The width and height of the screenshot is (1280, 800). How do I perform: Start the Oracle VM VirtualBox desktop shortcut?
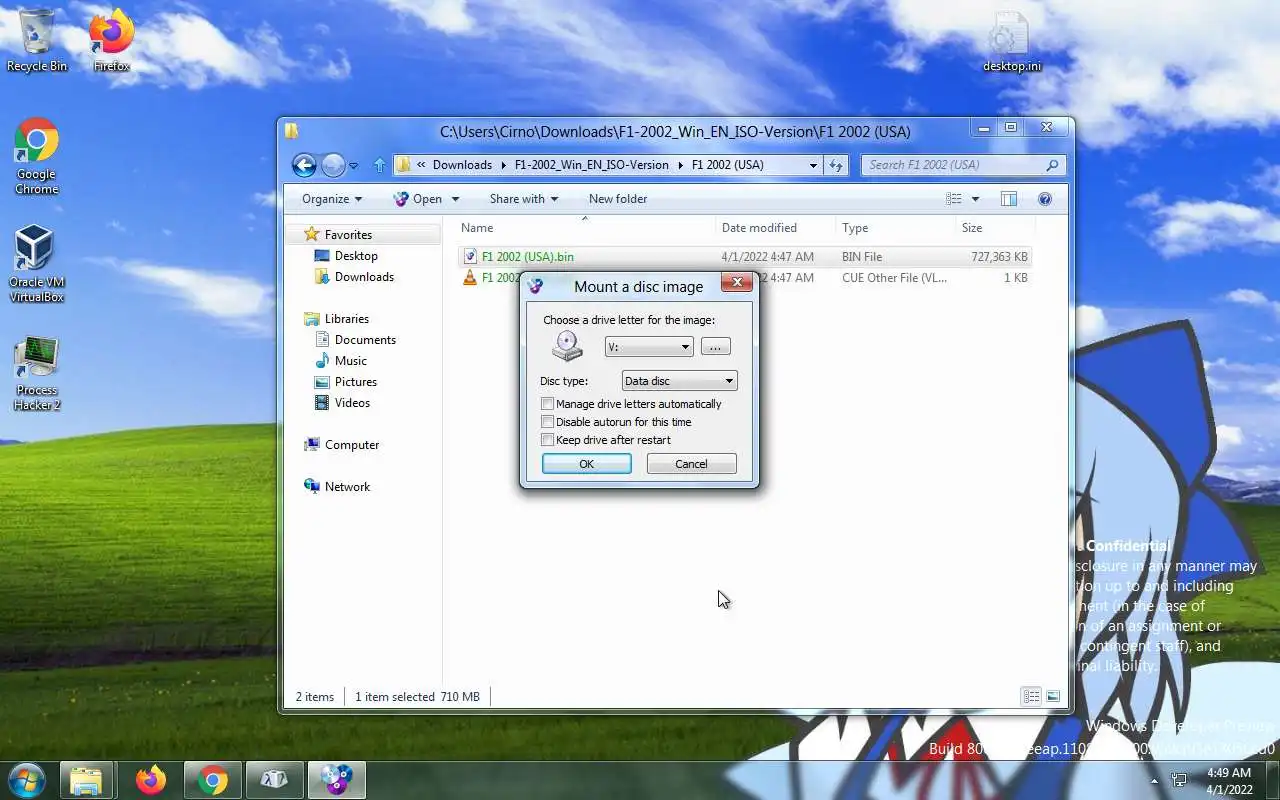[x=36, y=263]
